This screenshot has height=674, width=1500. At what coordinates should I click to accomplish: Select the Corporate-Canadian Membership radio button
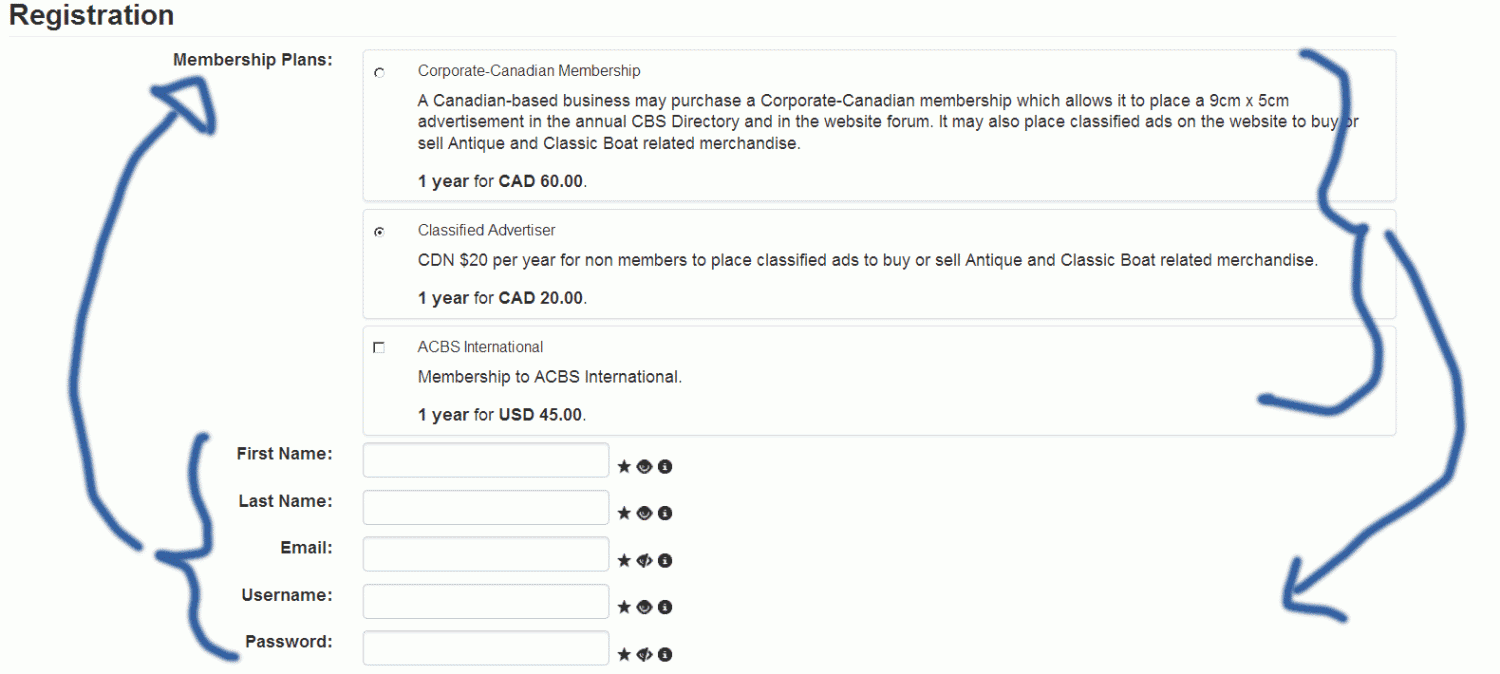coord(379,73)
